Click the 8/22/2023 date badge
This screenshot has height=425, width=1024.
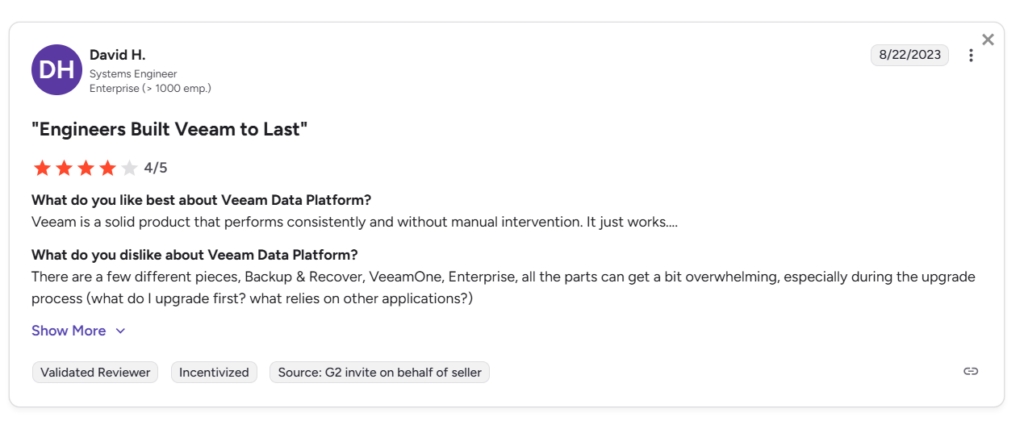(x=909, y=55)
